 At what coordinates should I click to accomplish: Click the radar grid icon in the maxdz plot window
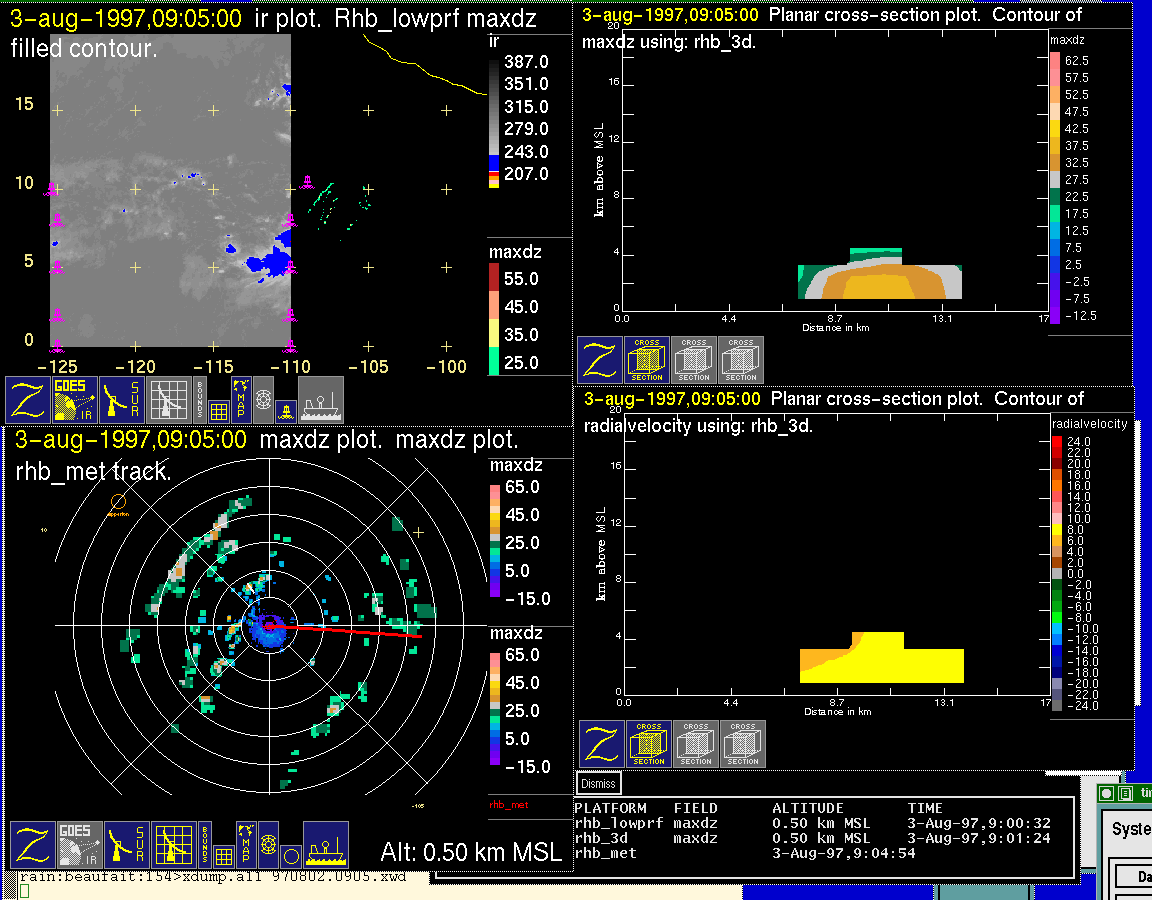[173, 845]
